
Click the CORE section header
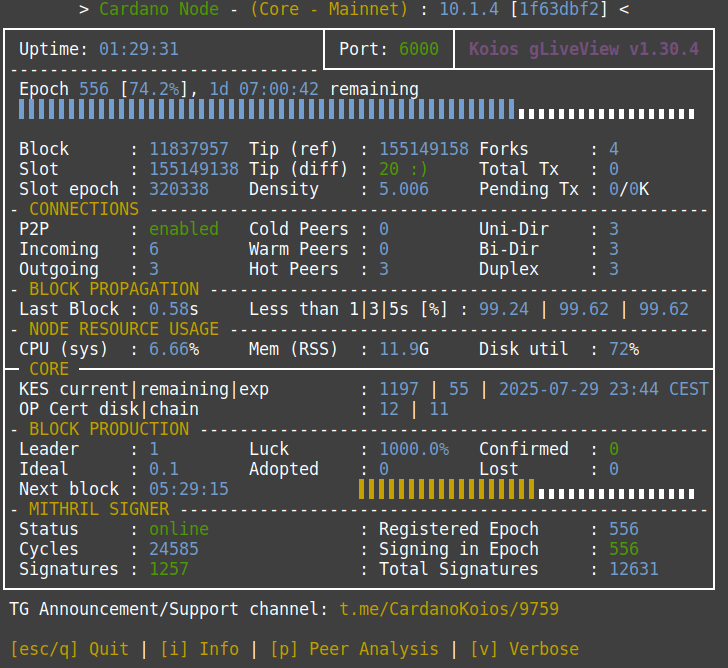click(49, 369)
